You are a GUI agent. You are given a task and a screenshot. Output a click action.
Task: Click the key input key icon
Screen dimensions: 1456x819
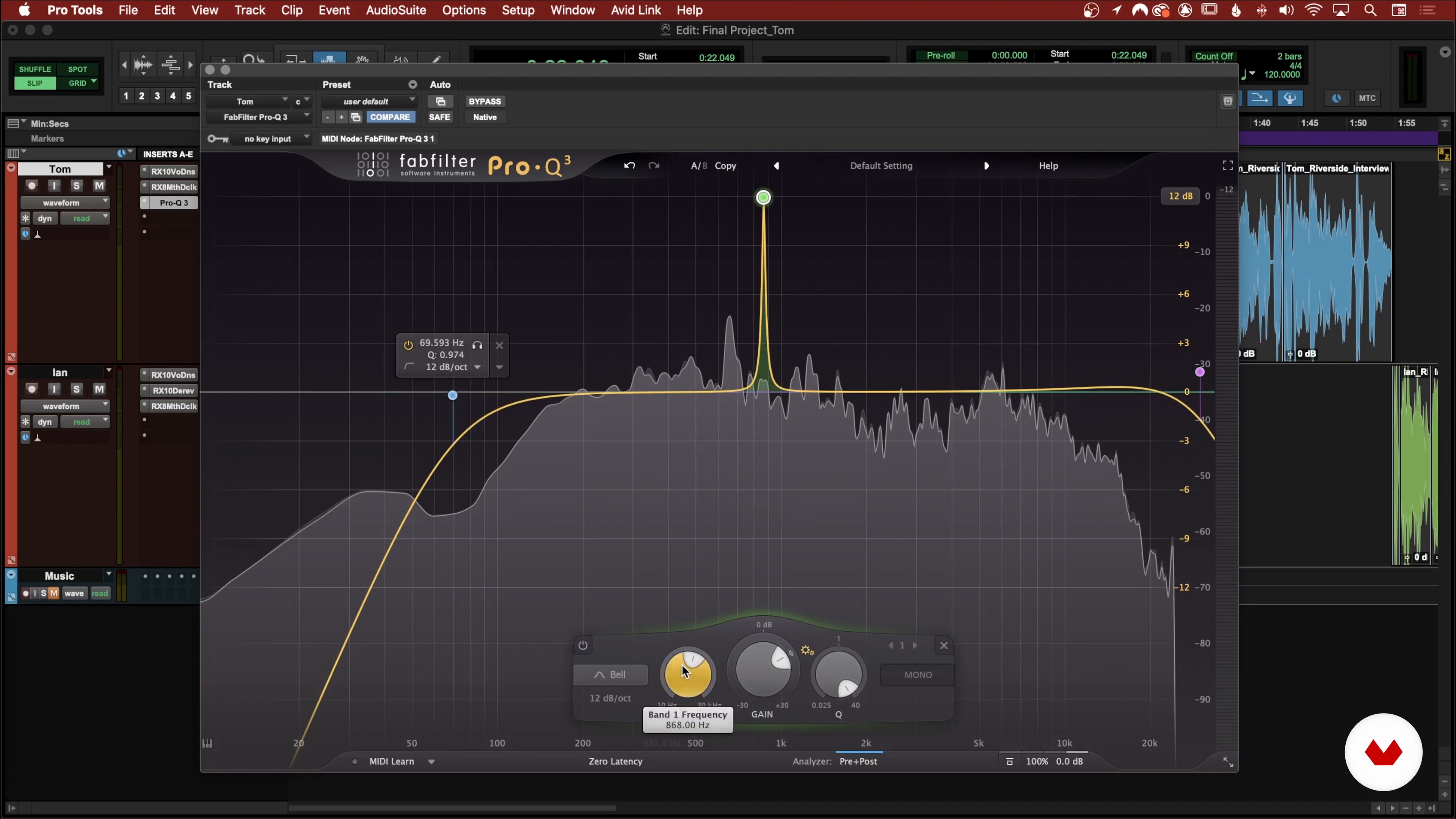(218, 138)
